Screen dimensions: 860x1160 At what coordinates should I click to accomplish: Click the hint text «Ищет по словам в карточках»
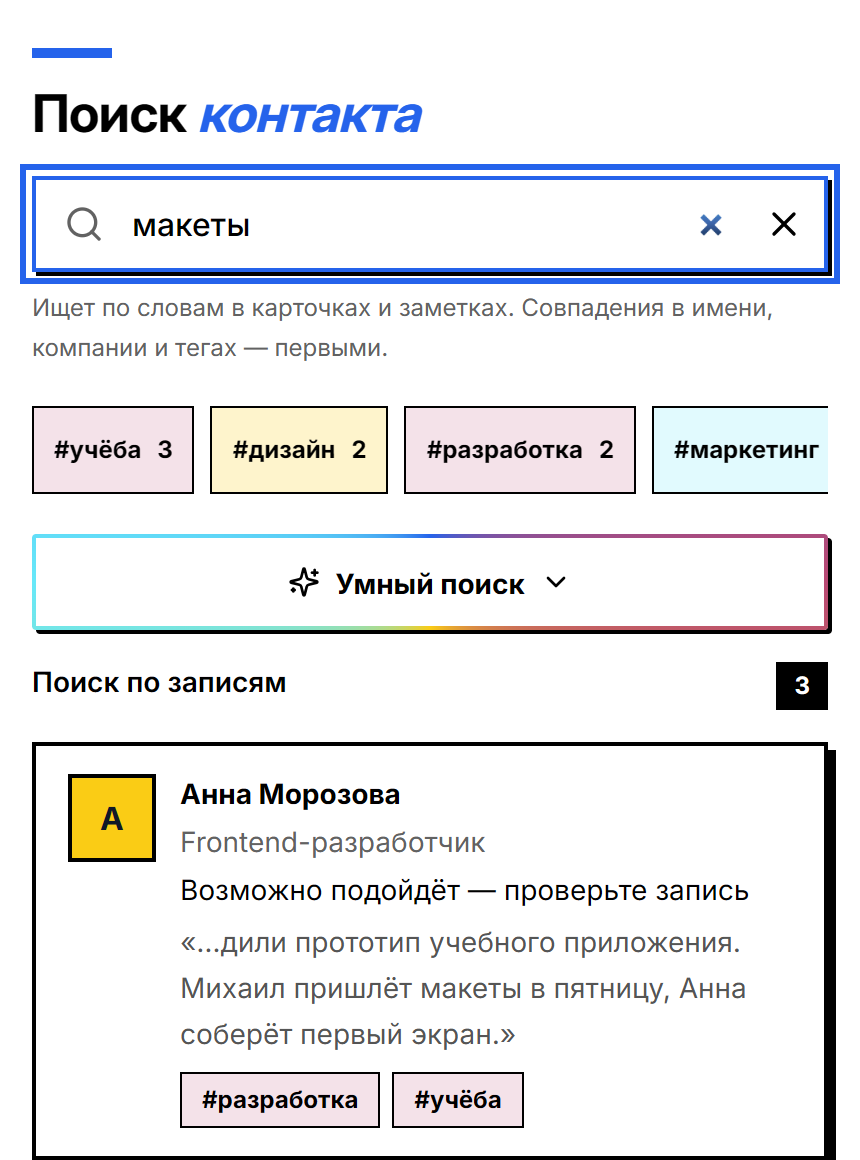(x=402, y=328)
